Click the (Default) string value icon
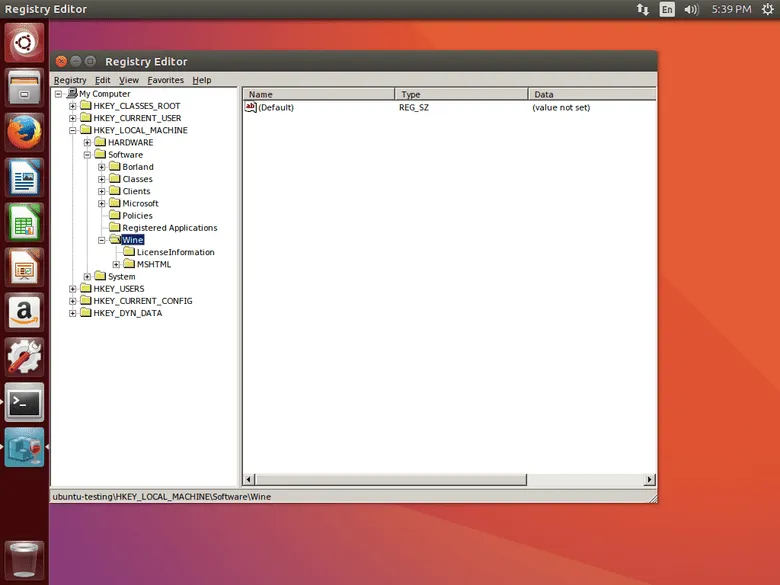780x585 pixels. click(251, 107)
